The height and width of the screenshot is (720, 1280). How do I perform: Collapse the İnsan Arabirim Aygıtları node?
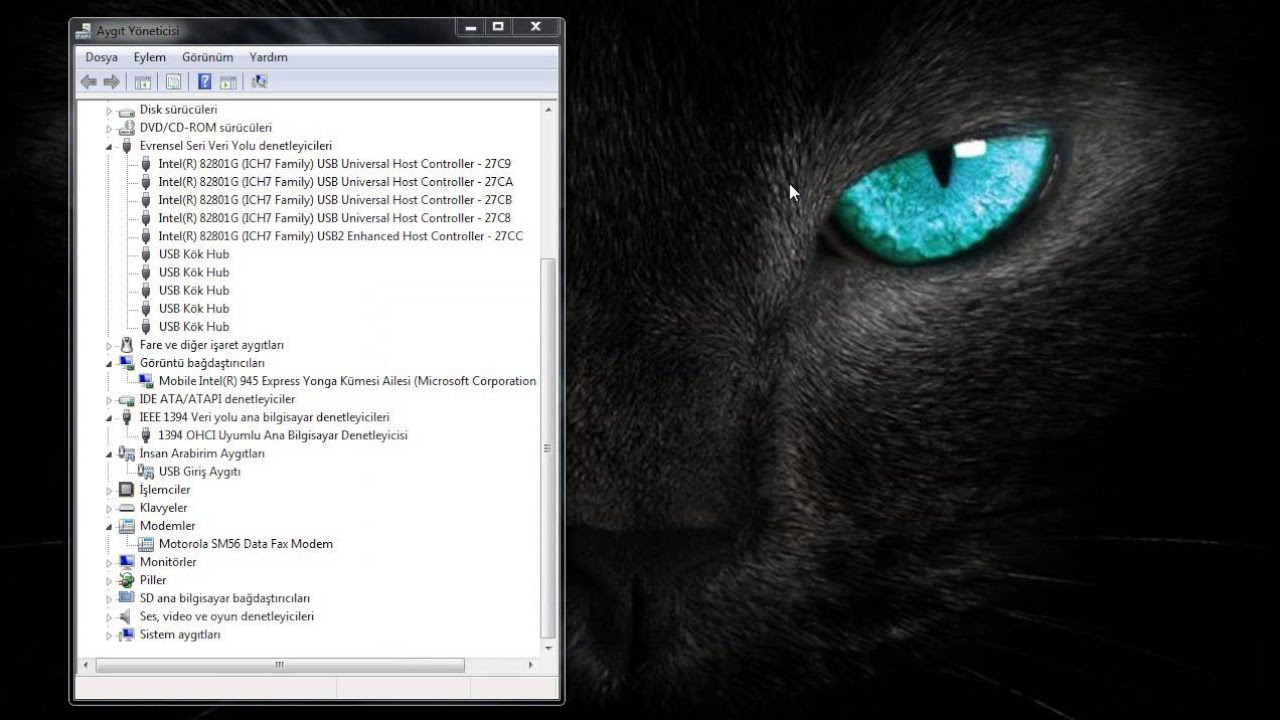(x=110, y=454)
